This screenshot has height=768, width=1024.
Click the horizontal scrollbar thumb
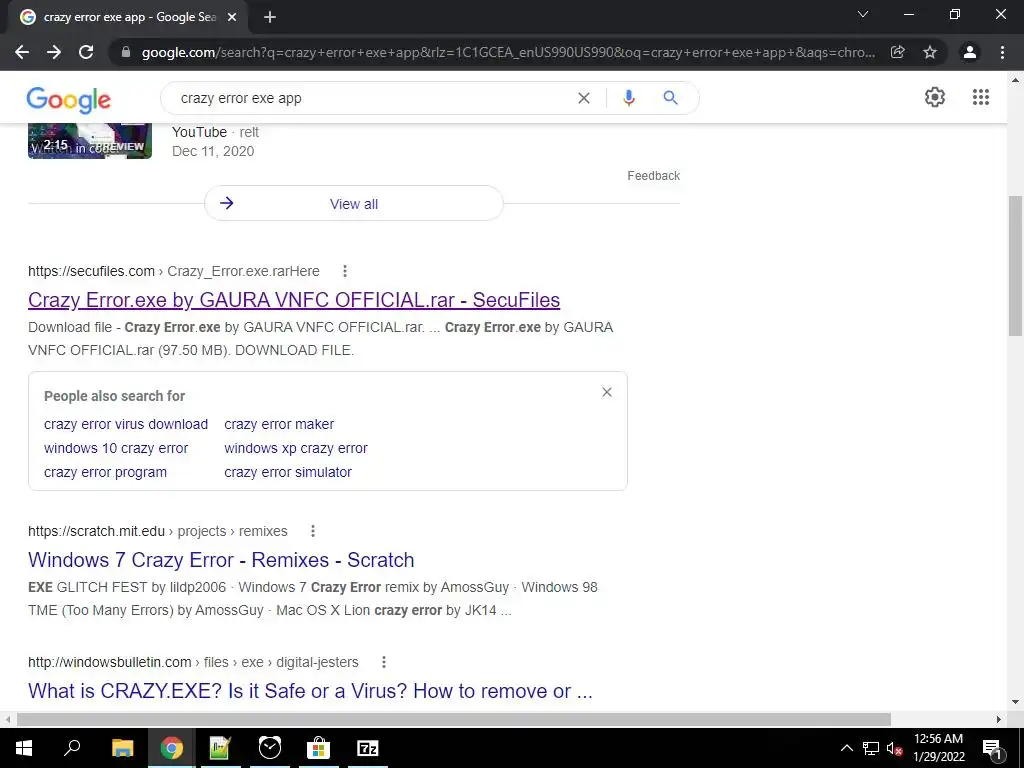click(x=454, y=719)
